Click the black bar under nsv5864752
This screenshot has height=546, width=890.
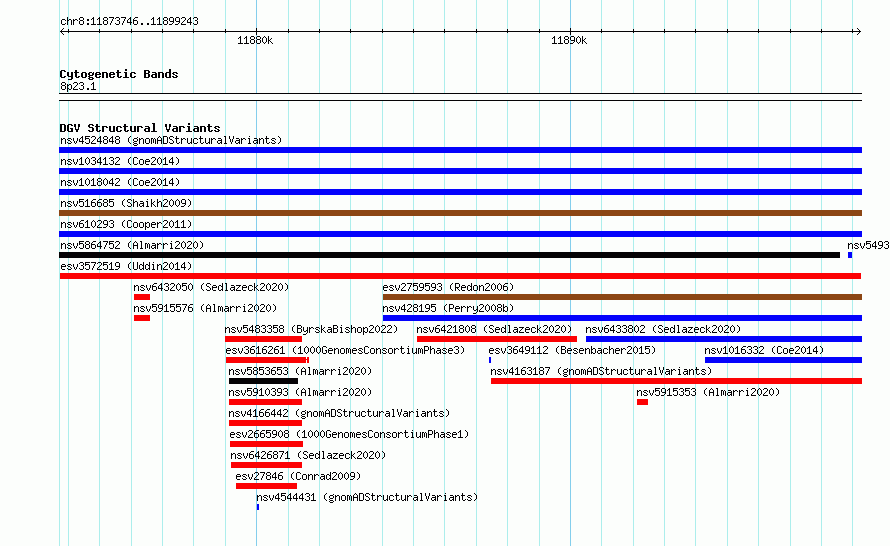coord(450,255)
